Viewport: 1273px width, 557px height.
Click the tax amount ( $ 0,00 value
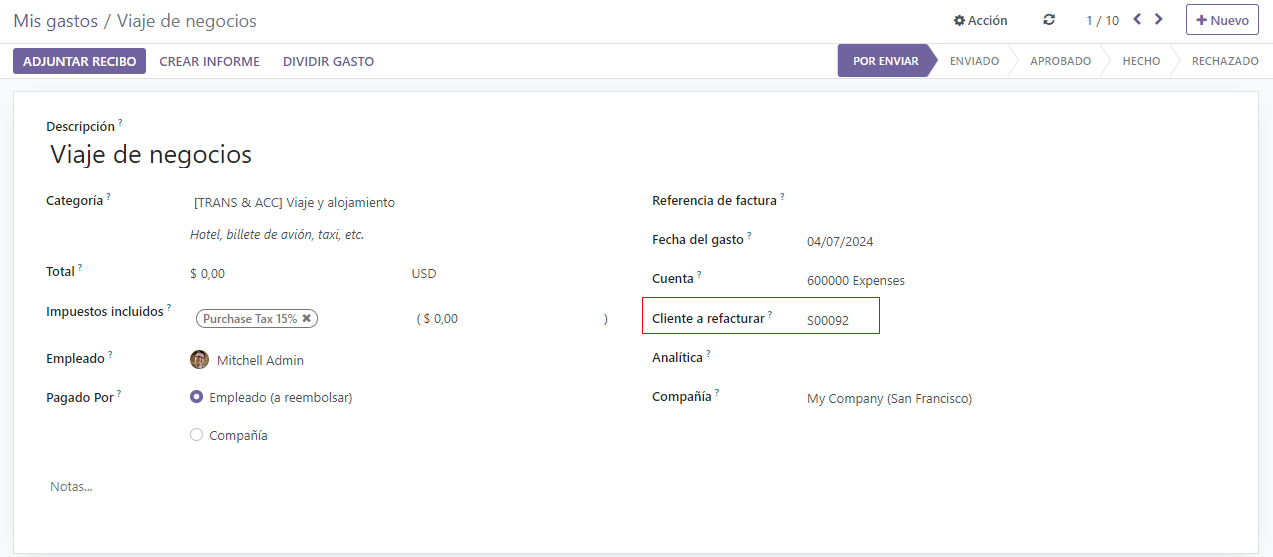pyautogui.click(x=440, y=319)
